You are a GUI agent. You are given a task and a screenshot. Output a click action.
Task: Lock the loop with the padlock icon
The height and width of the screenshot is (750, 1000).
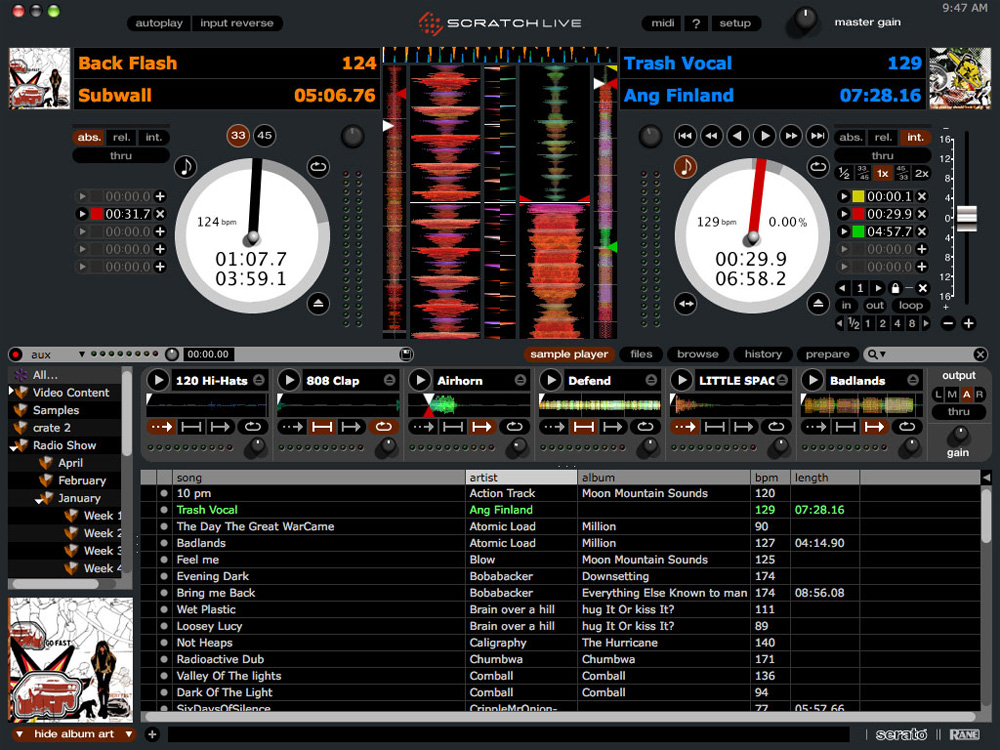[894, 288]
